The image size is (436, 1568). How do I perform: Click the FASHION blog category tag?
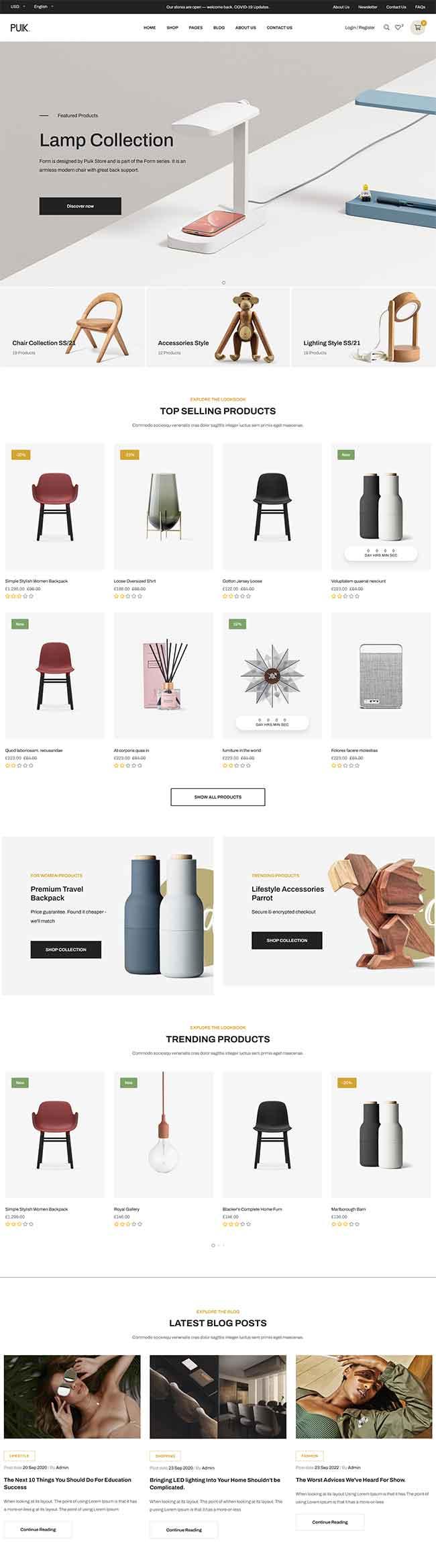click(310, 1456)
